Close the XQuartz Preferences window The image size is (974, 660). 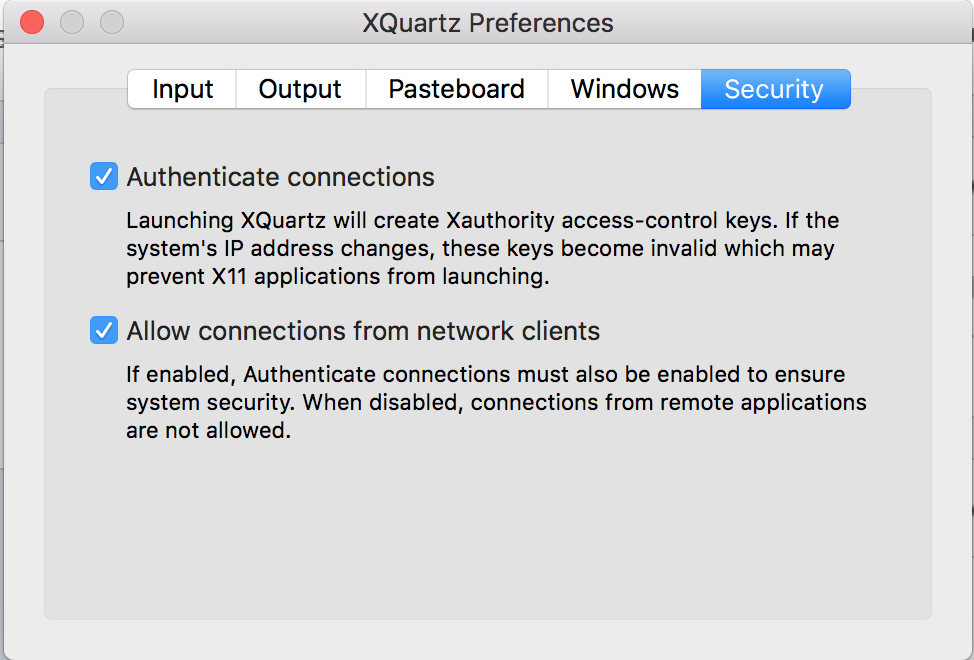[x=32, y=21]
